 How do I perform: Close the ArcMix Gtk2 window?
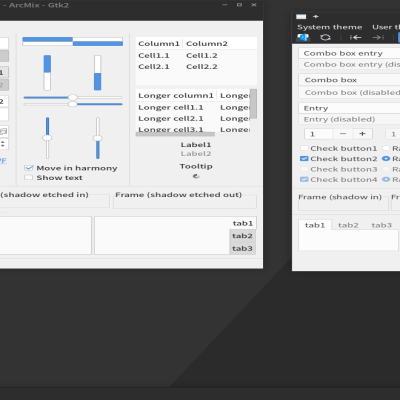coord(254,5)
